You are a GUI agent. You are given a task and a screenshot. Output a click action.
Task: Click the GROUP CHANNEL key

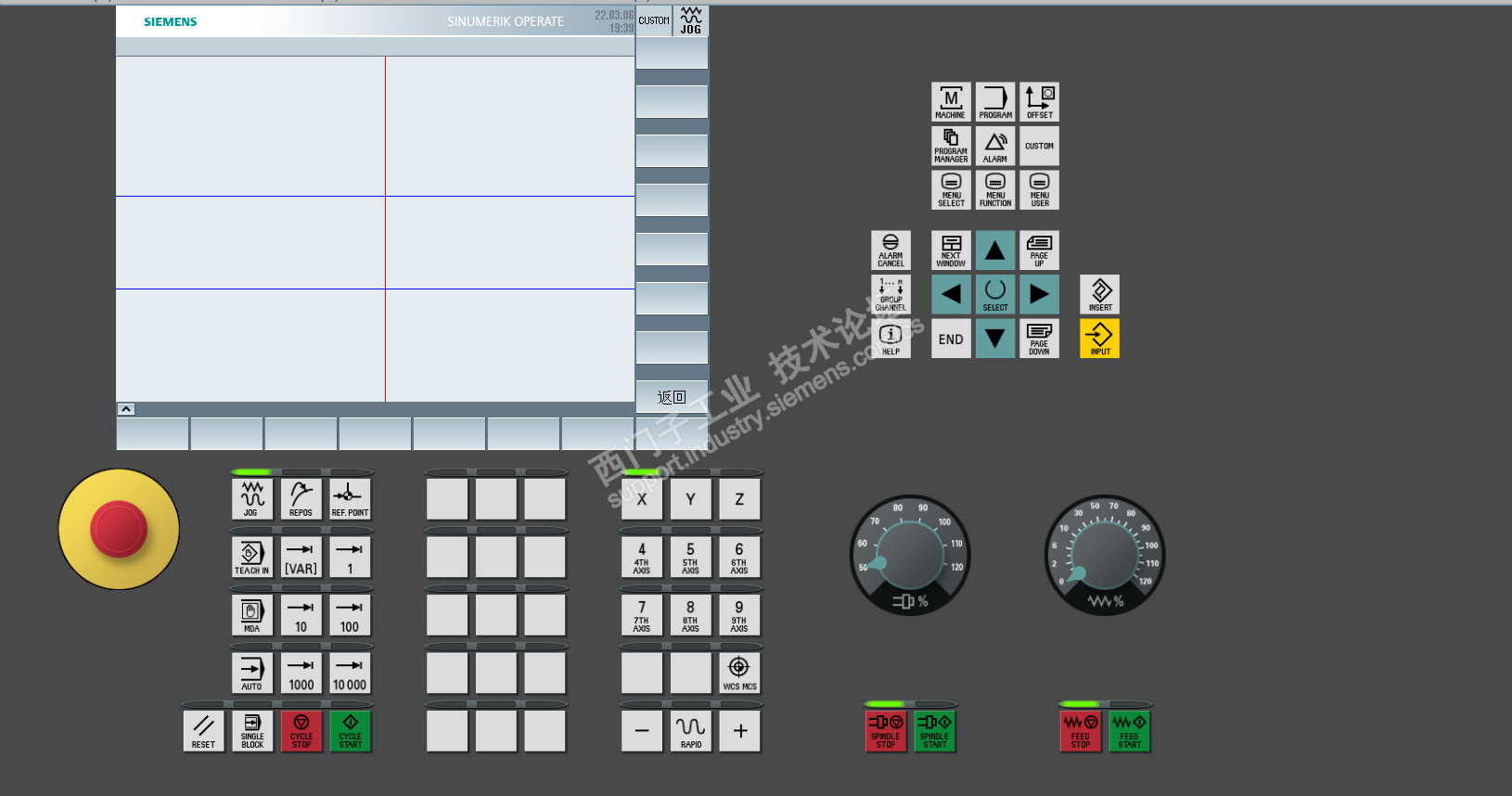(891, 295)
